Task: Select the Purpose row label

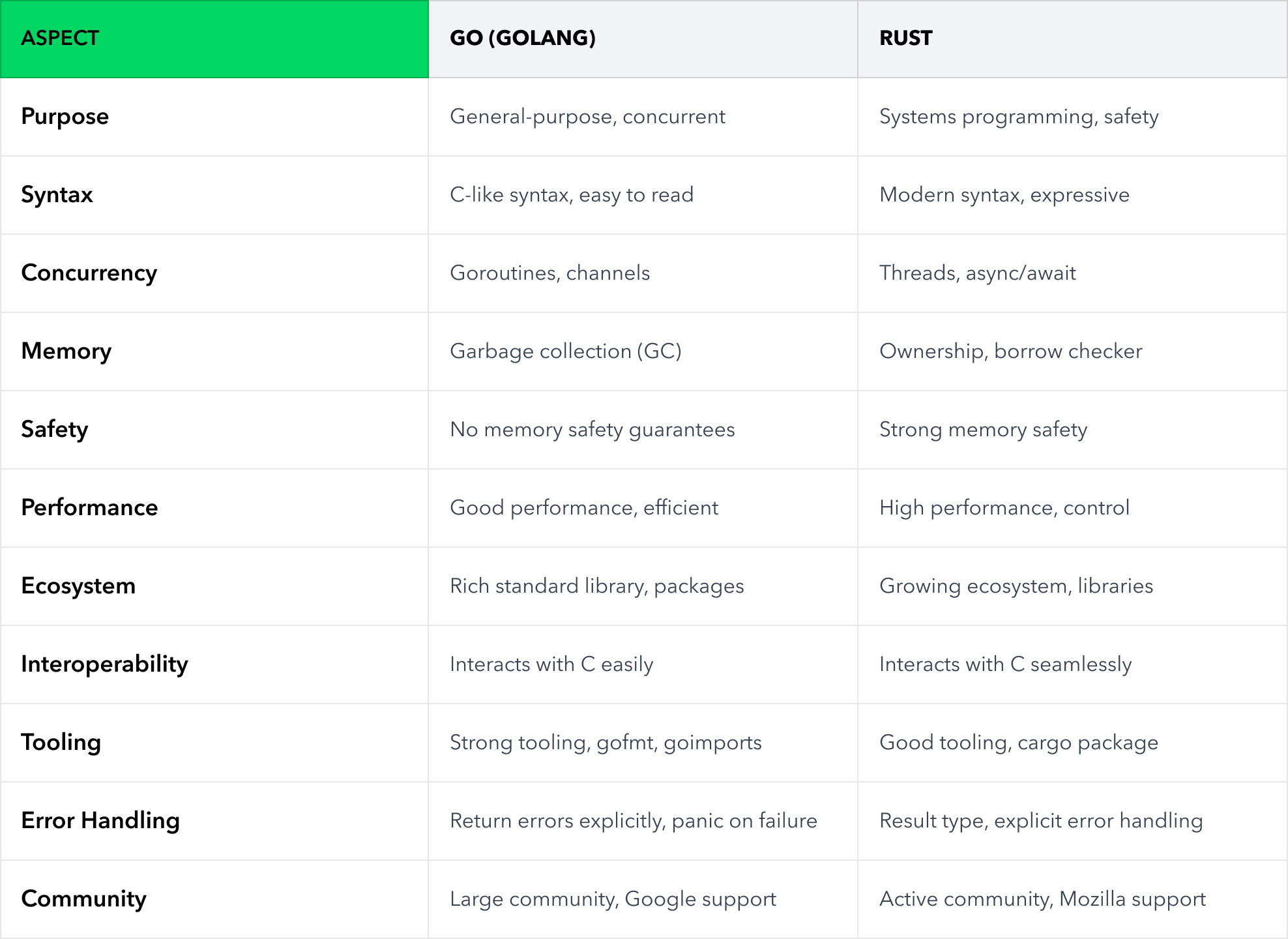Action: tap(65, 117)
